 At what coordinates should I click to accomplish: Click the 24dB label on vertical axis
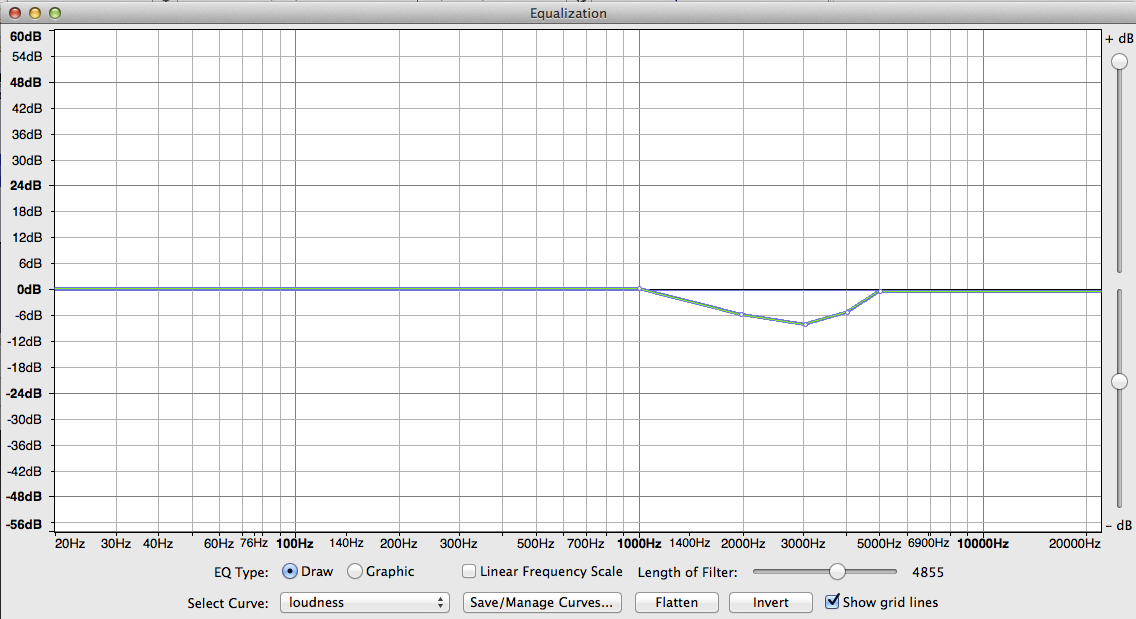[x=26, y=186]
